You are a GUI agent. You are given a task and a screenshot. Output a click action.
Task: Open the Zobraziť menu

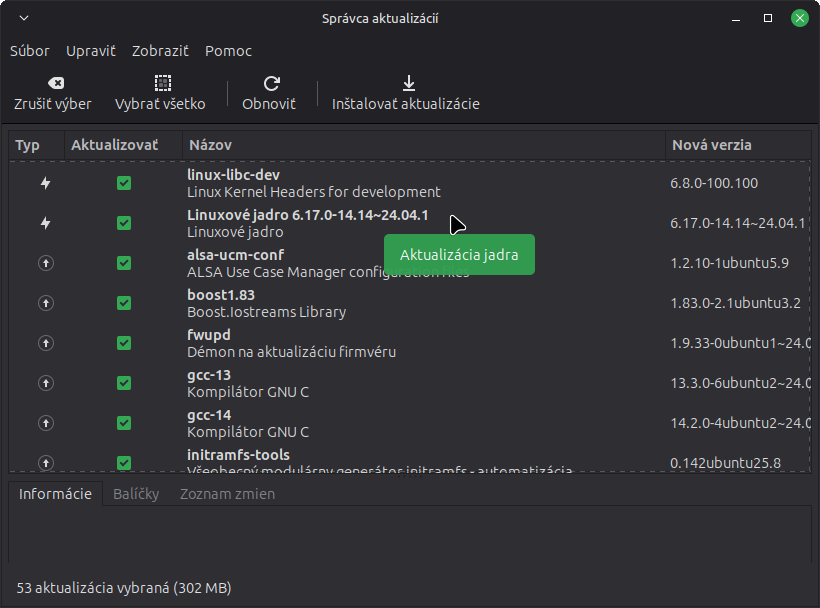(160, 51)
